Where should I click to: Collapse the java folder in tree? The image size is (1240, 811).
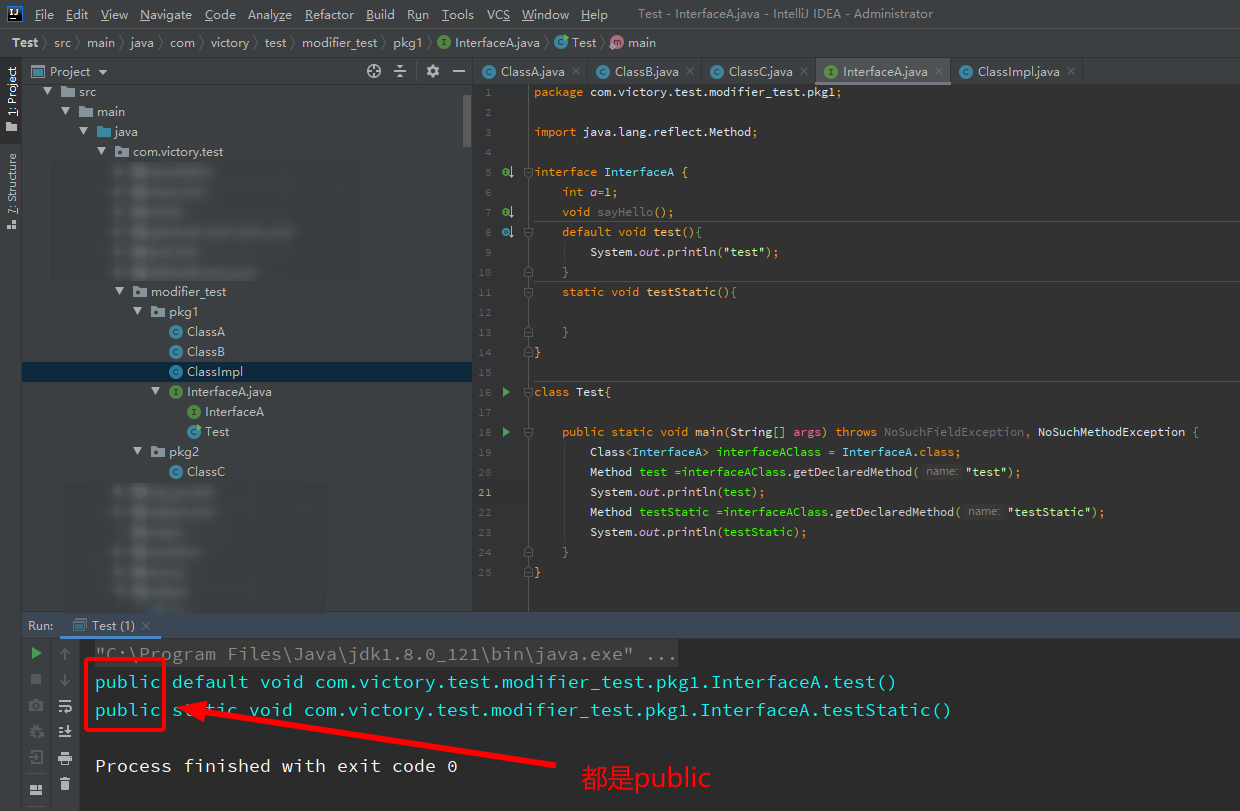click(83, 131)
